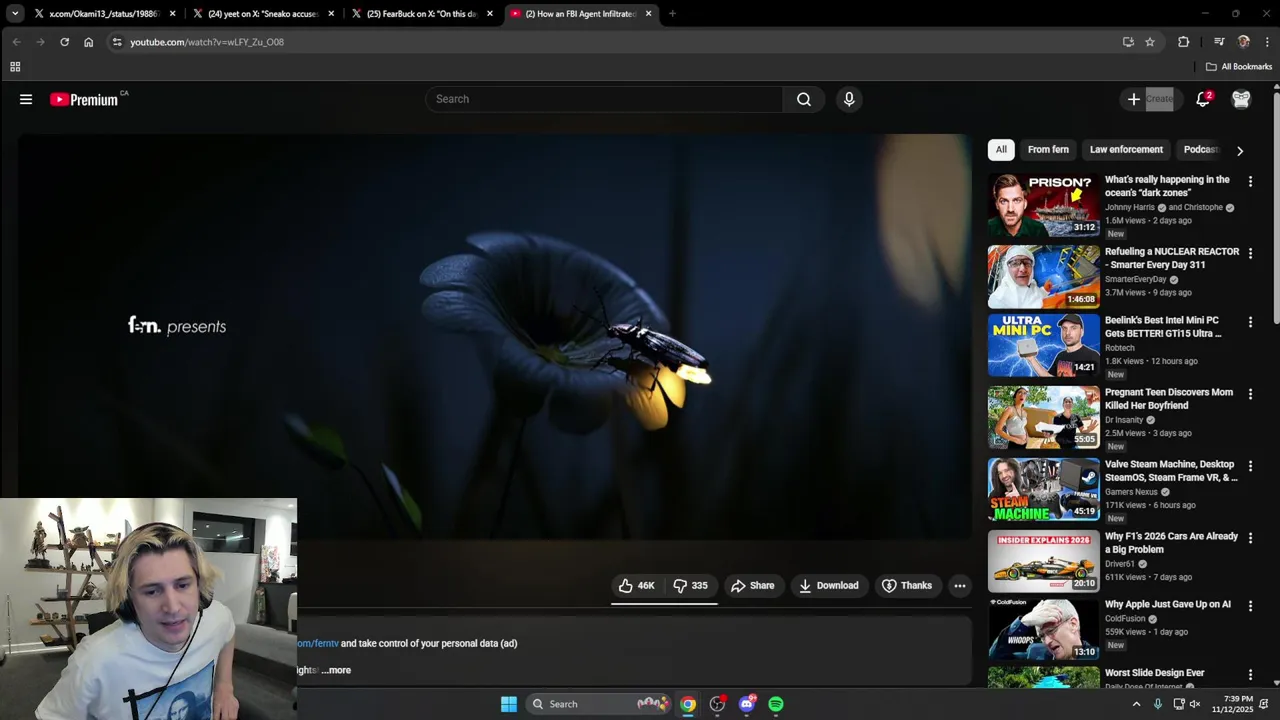The height and width of the screenshot is (720, 1280).
Task: Open options for ocean's dark zones video
Action: [1250, 182]
